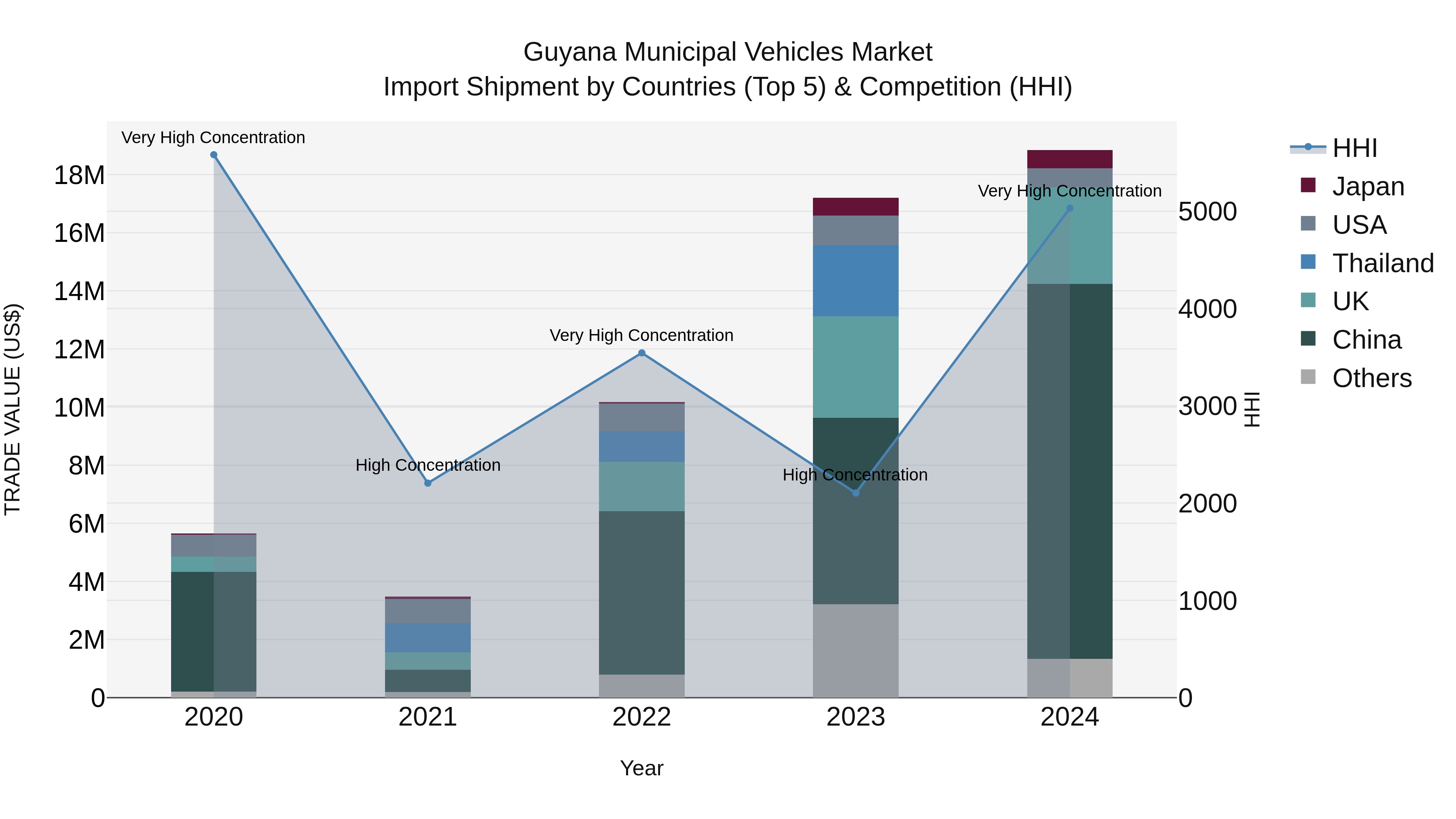Select the 2023 UK bar segment
The height and width of the screenshot is (819, 1456).
856,367
